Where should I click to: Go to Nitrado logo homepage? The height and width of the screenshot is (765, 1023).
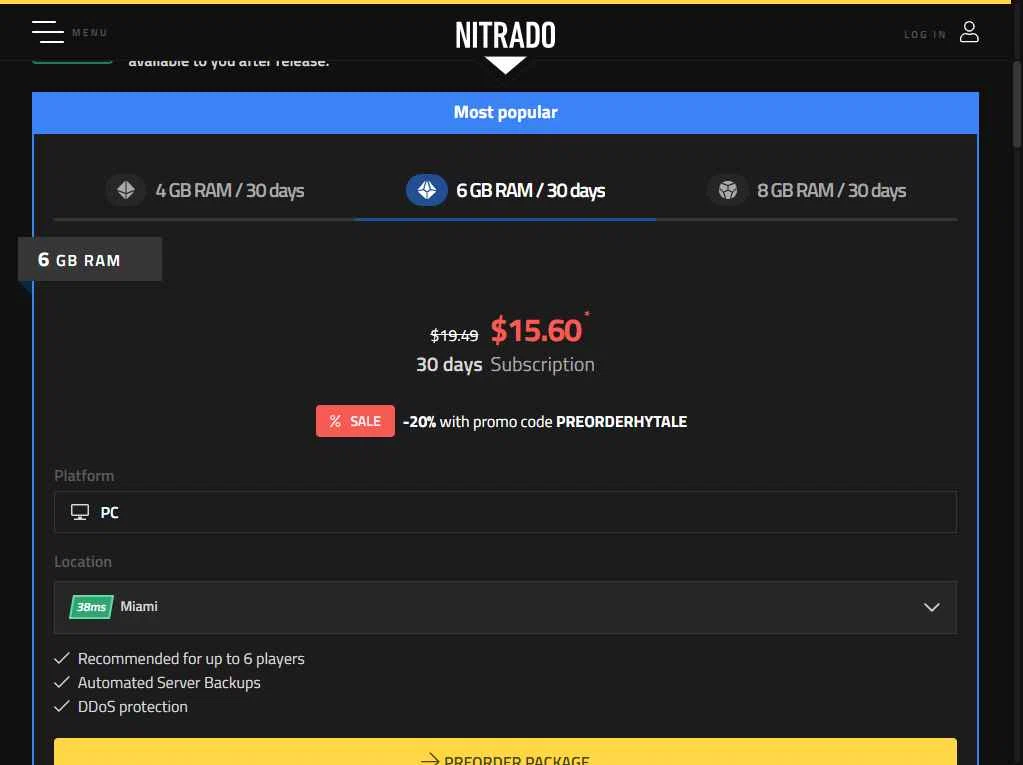coord(505,35)
